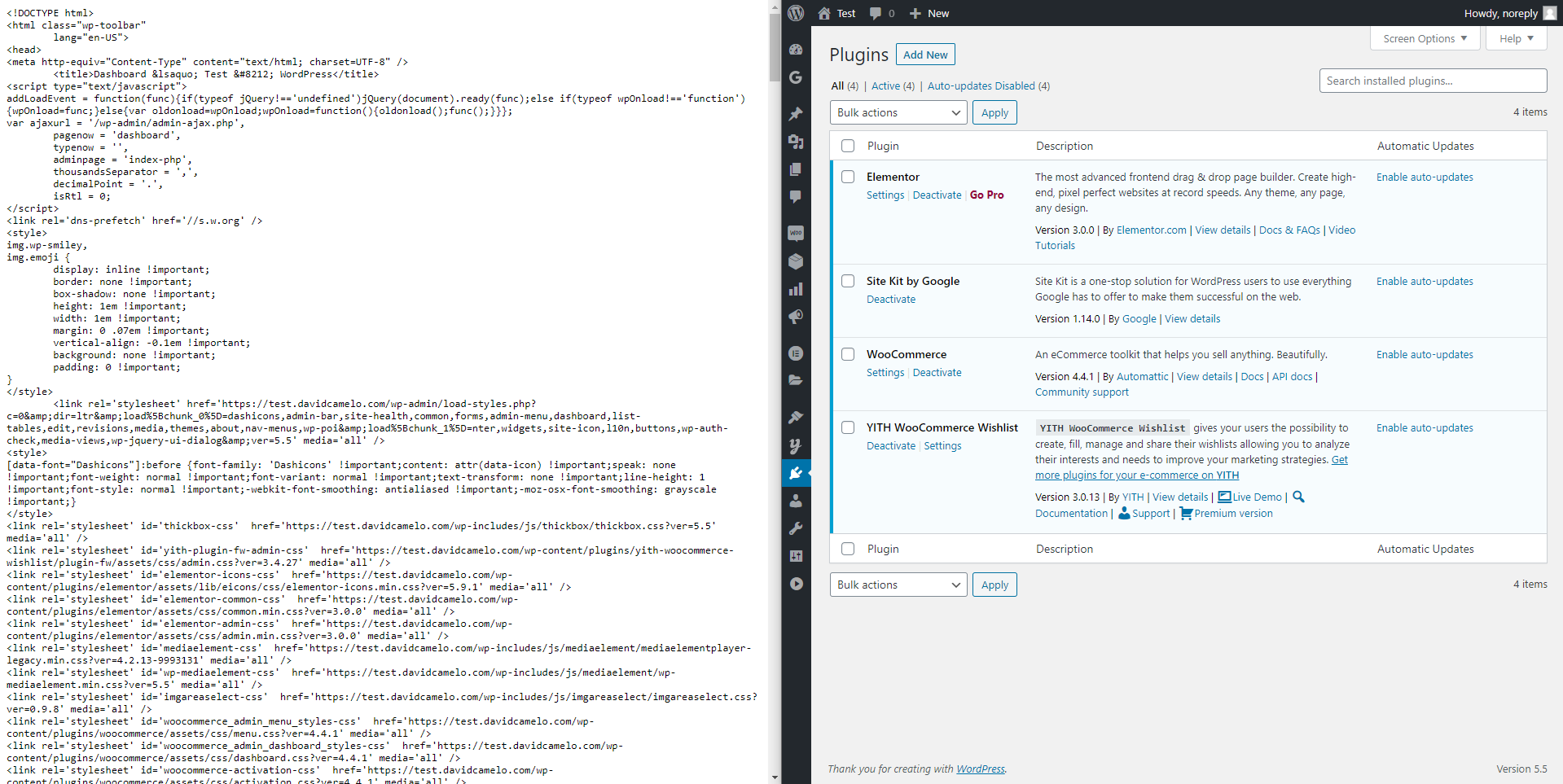Image resolution: width=1563 pixels, height=784 pixels.
Task: Open Posts pushpin sidebar icon
Action: pos(796,114)
